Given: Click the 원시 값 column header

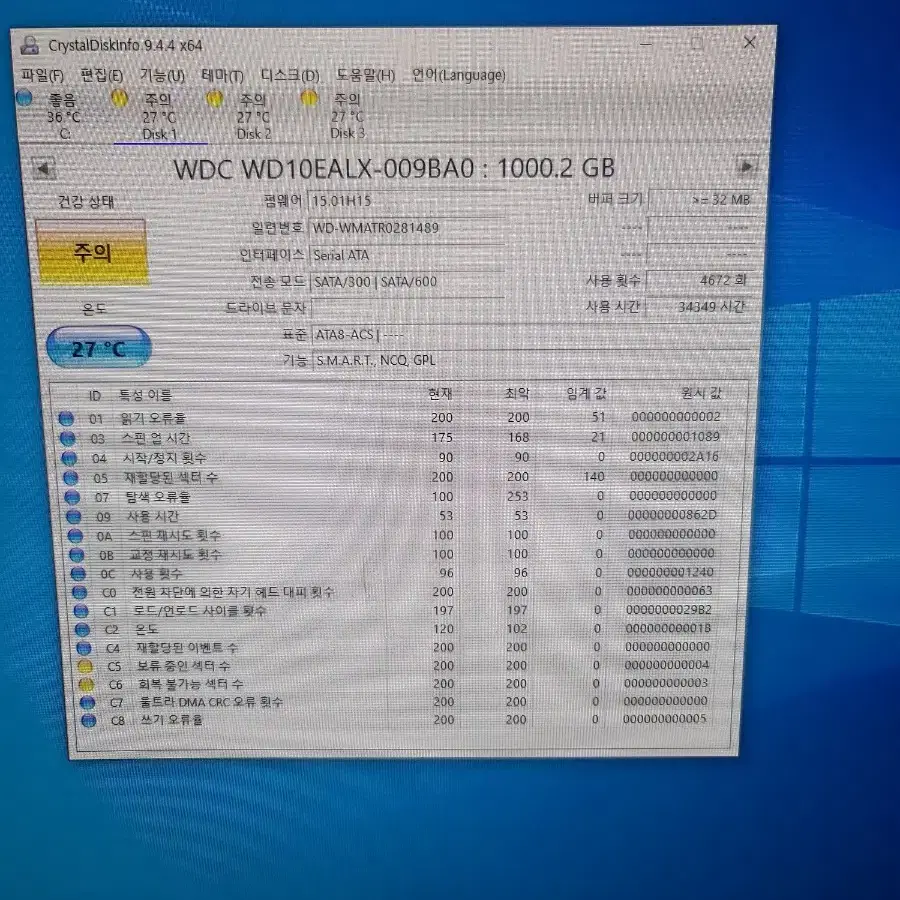Looking at the screenshot, I should (x=701, y=393).
